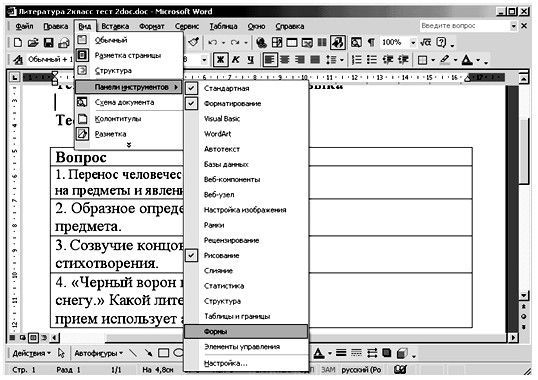The width and height of the screenshot is (538, 380).
Task: Show paragraph marks (¶) icon
Action: (371, 43)
